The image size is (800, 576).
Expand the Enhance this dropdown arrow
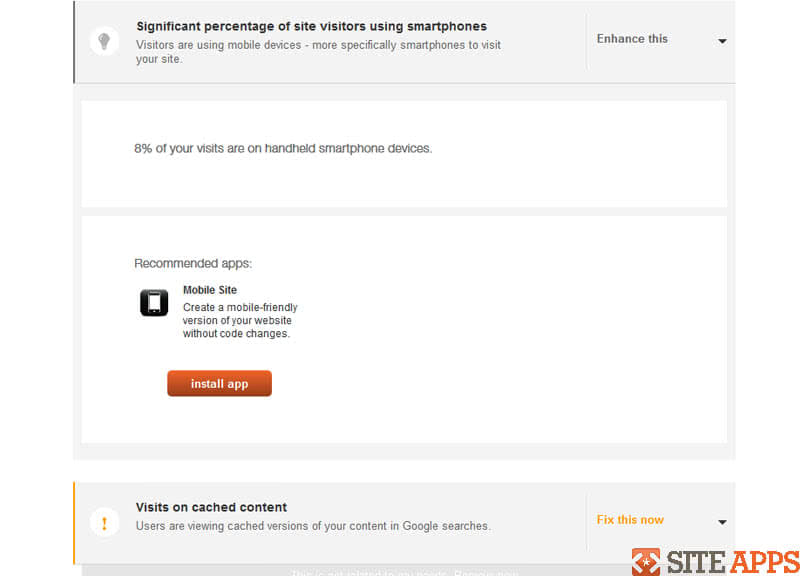722,41
